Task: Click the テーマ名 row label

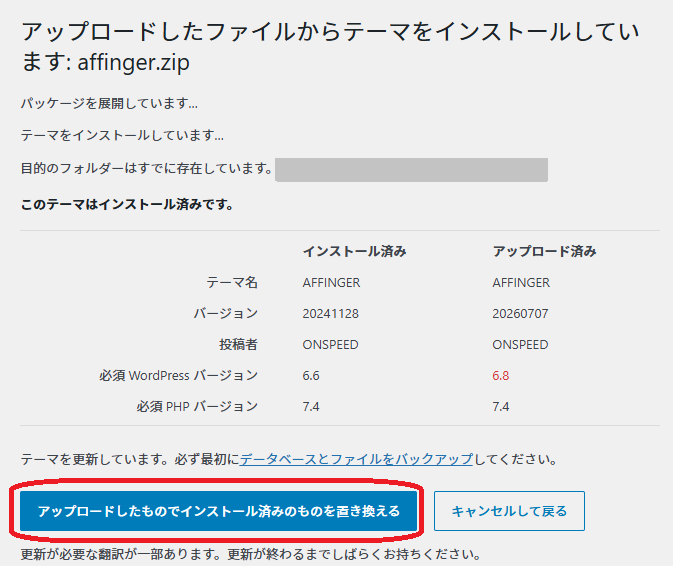Action: 232,282
